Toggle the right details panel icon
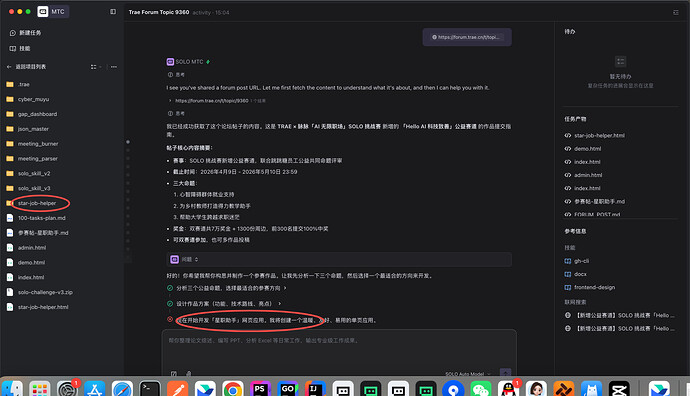Screen dimensions: 690x396 (x=676, y=12)
